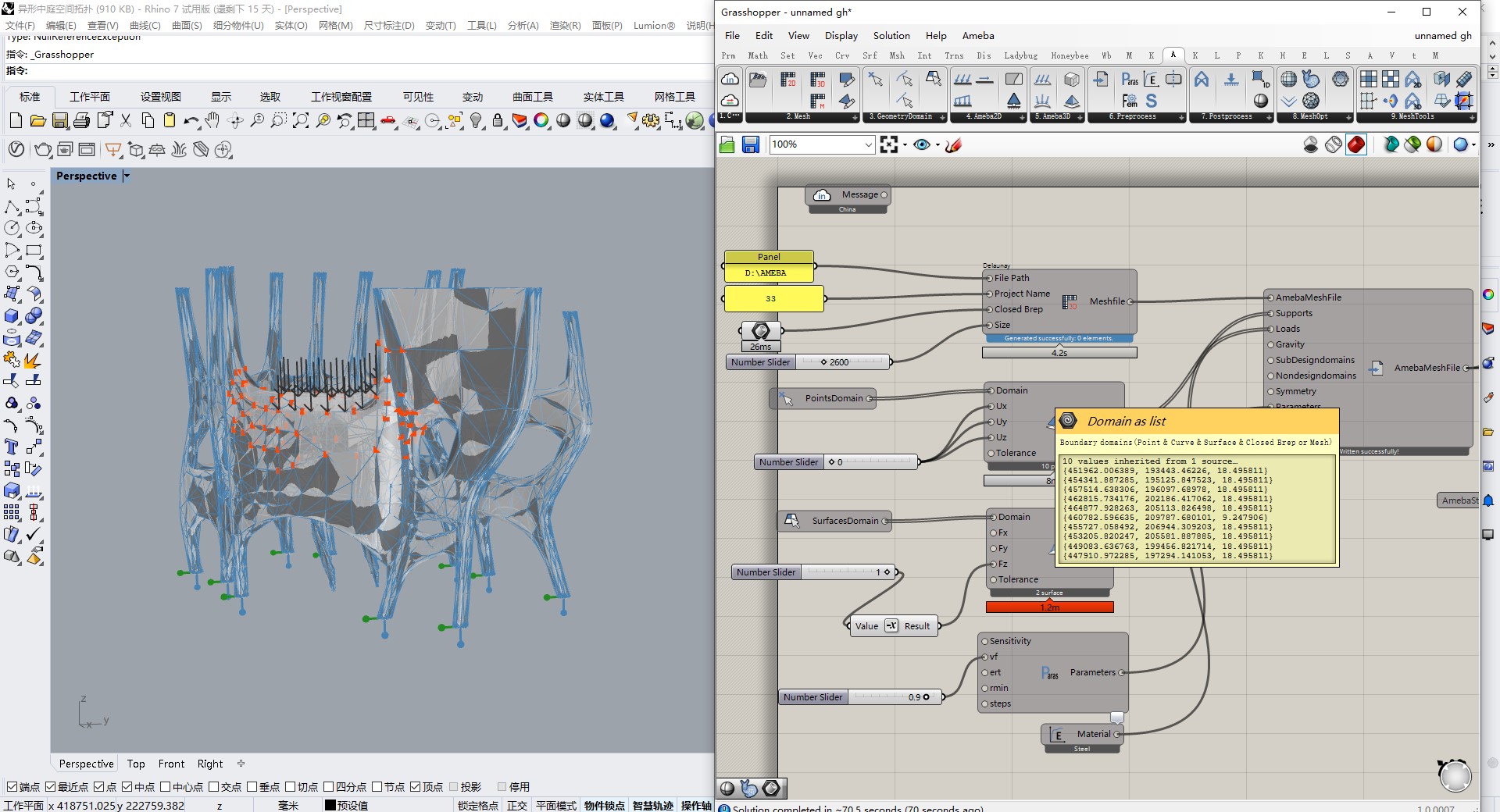
Task: Click the four-viewport layout icon in Rhino
Action: [x=366, y=120]
